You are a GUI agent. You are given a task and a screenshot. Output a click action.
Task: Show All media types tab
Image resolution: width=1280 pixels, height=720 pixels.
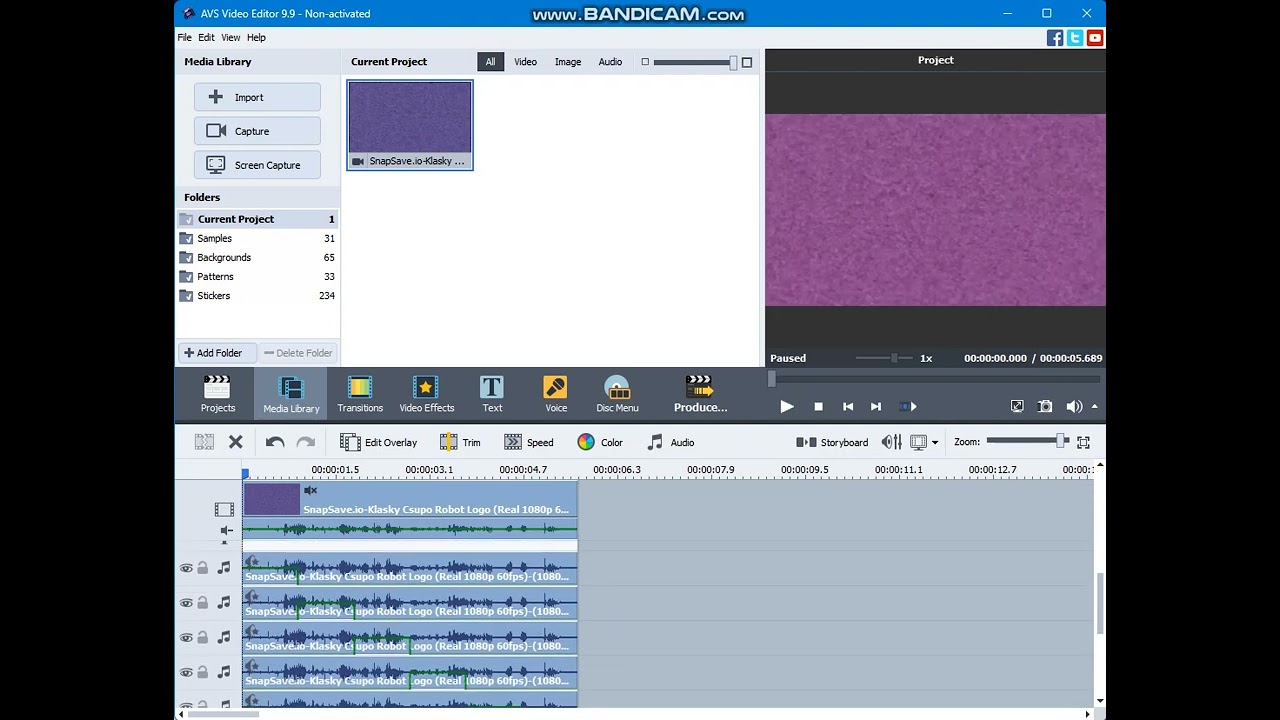[490, 62]
